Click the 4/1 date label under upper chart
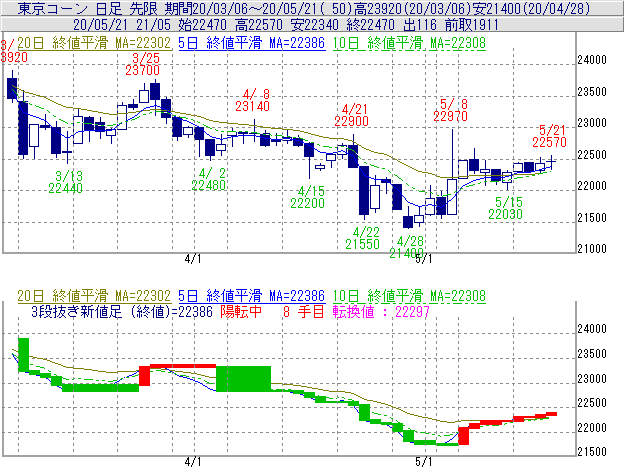 tap(193, 259)
